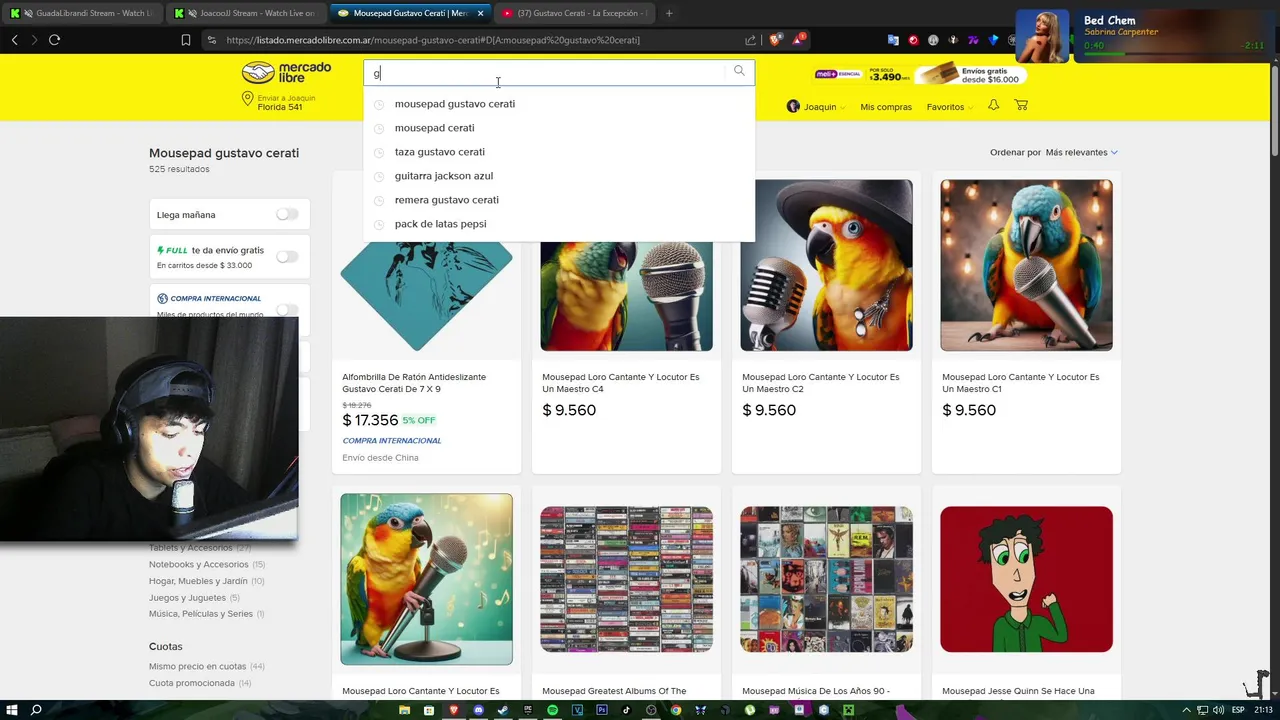Open 'Mousepad Greatest Albums' cassette image

[x=626, y=579]
